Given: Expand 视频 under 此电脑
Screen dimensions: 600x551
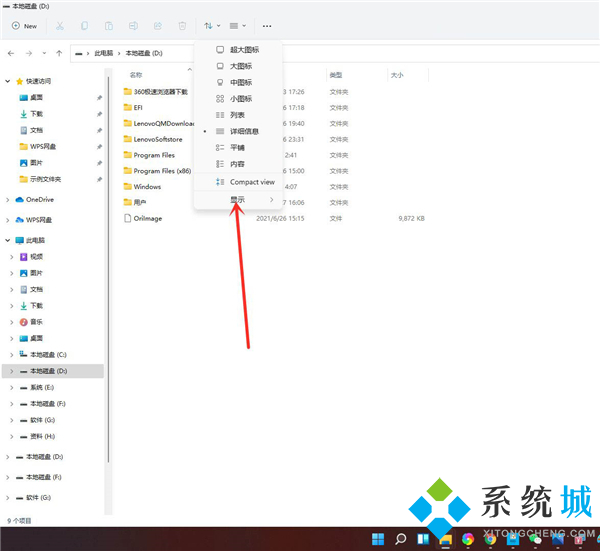Looking at the screenshot, I should point(11,257).
